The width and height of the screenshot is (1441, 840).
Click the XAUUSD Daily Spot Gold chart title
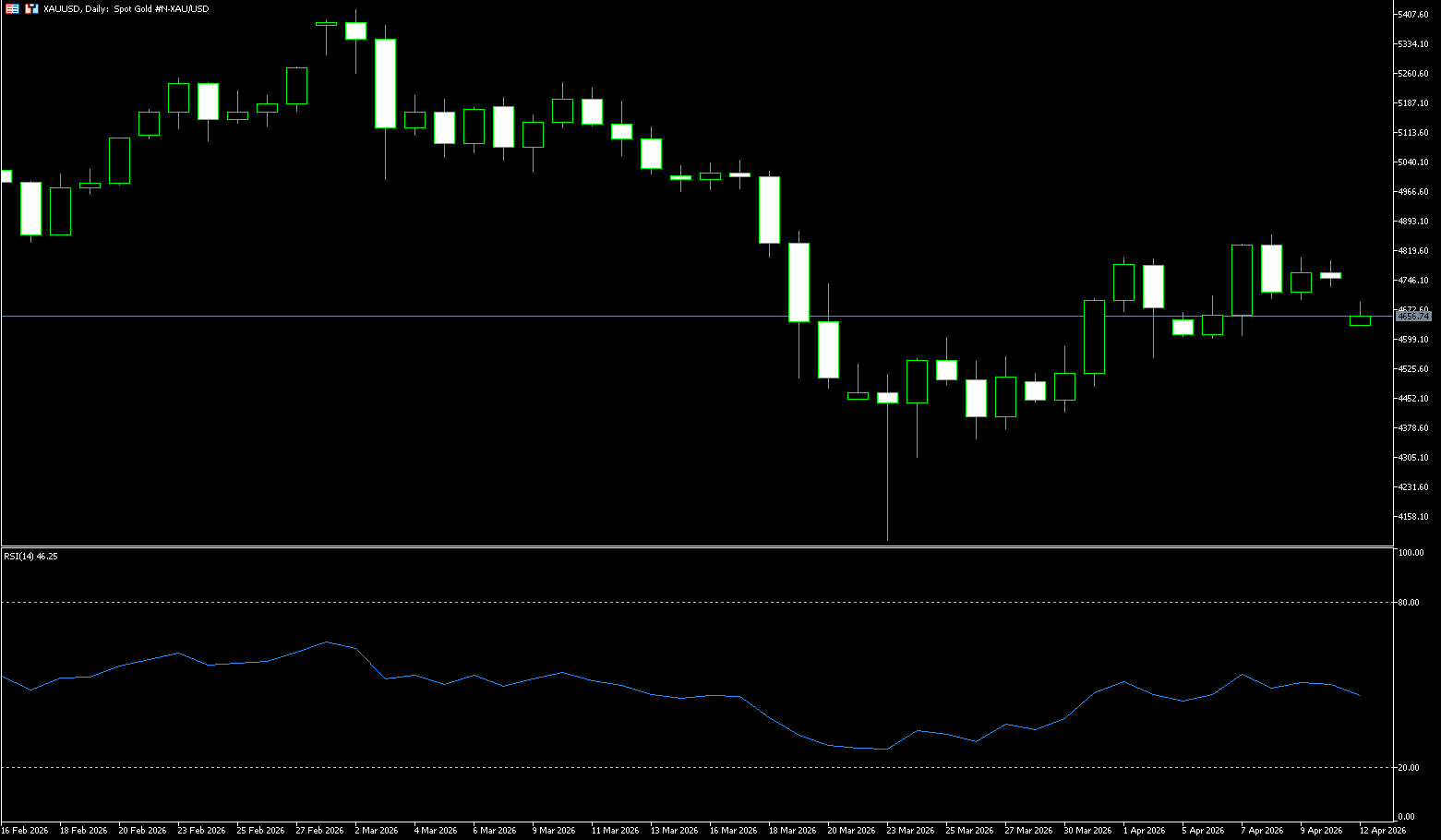(126, 8)
